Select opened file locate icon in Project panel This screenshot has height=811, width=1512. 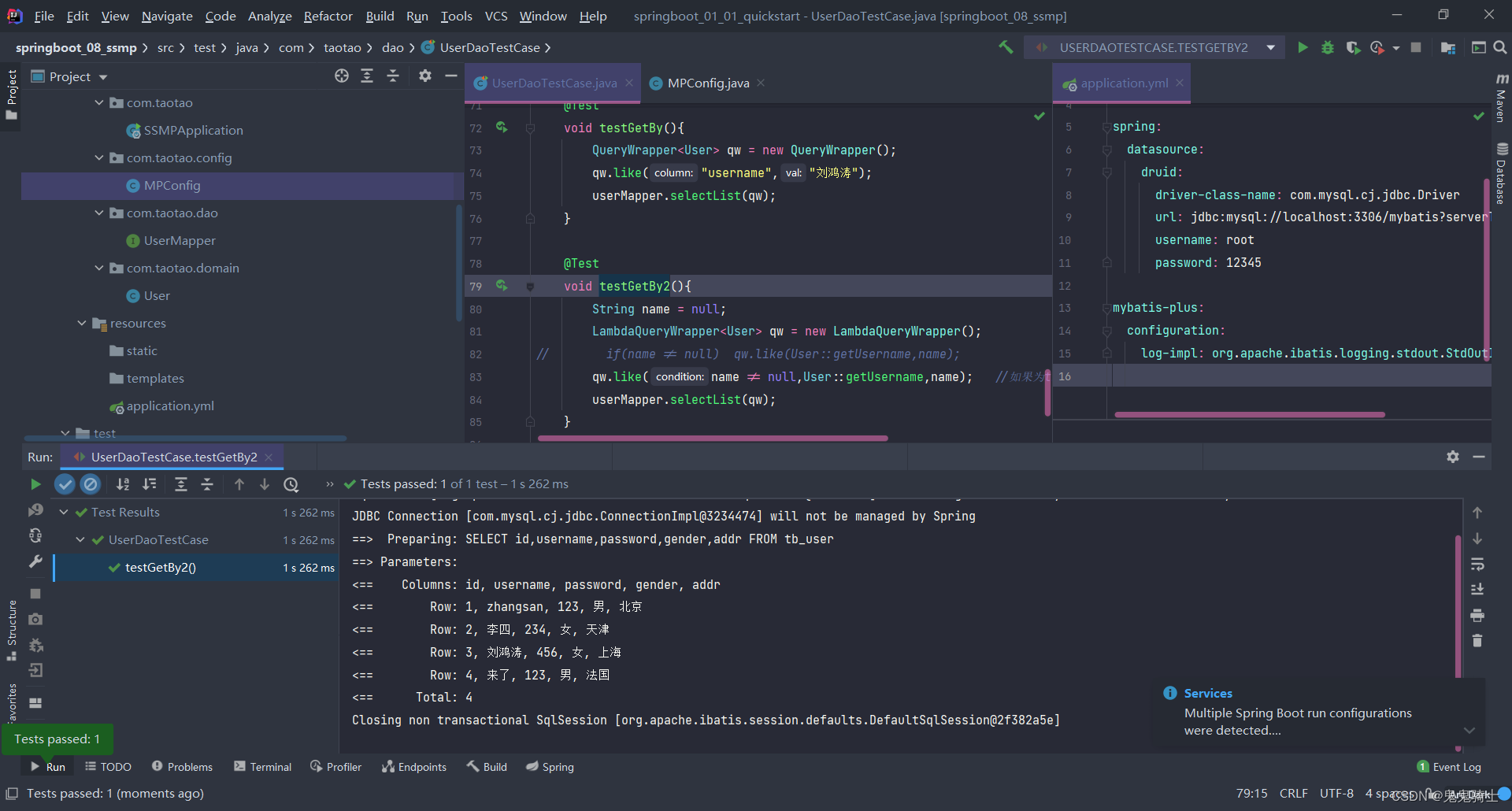341,76
